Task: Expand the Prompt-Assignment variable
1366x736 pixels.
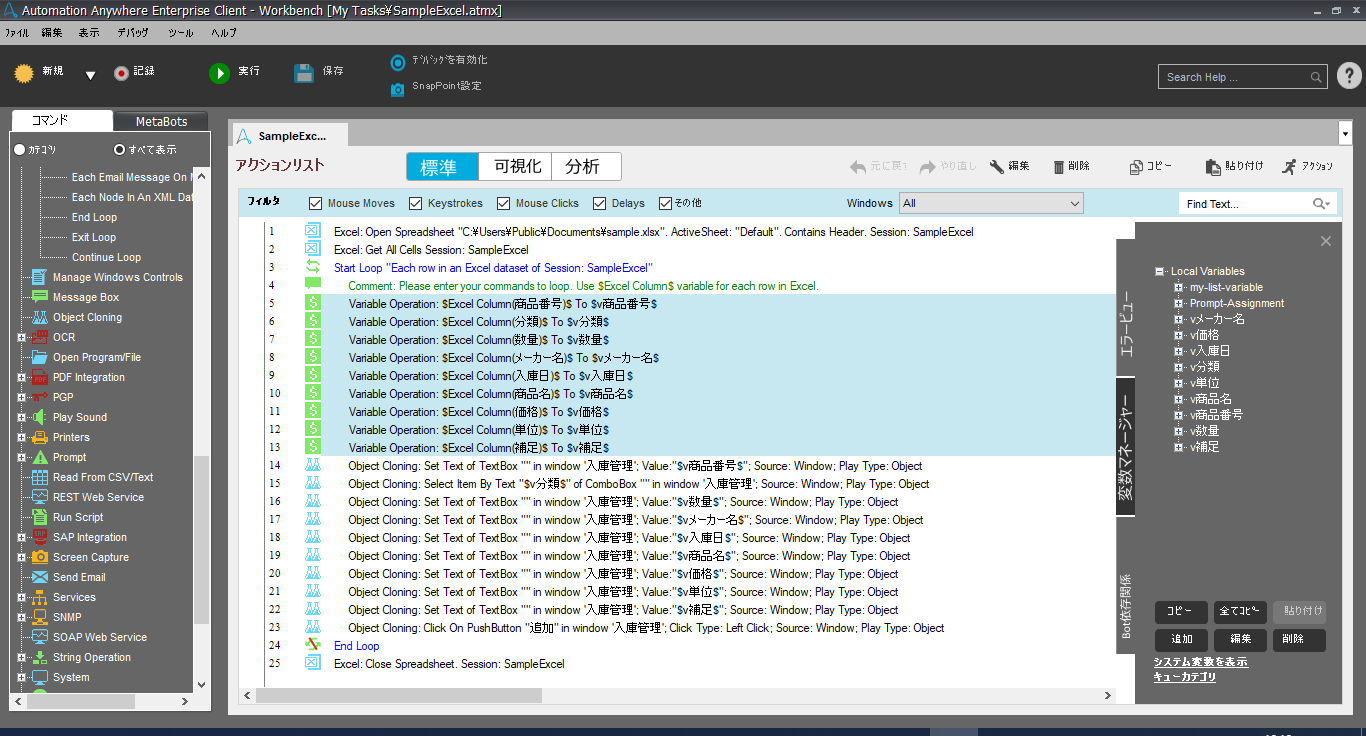Action: [1179, 303]
